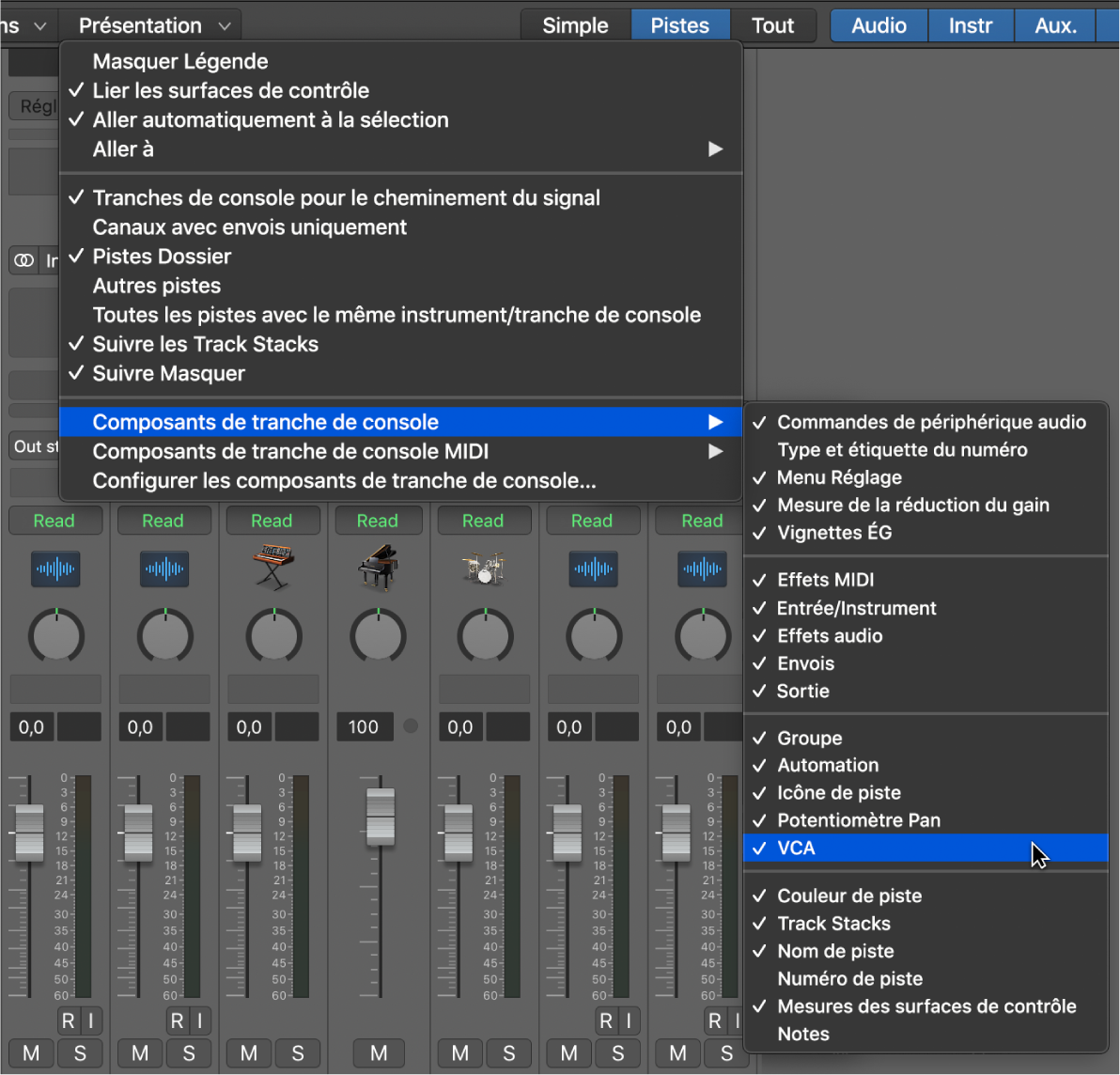Mute the first channel strip
The height and width of the screenshot is (1075, 1120).
pyautogui.click(x=31, y=1052)
